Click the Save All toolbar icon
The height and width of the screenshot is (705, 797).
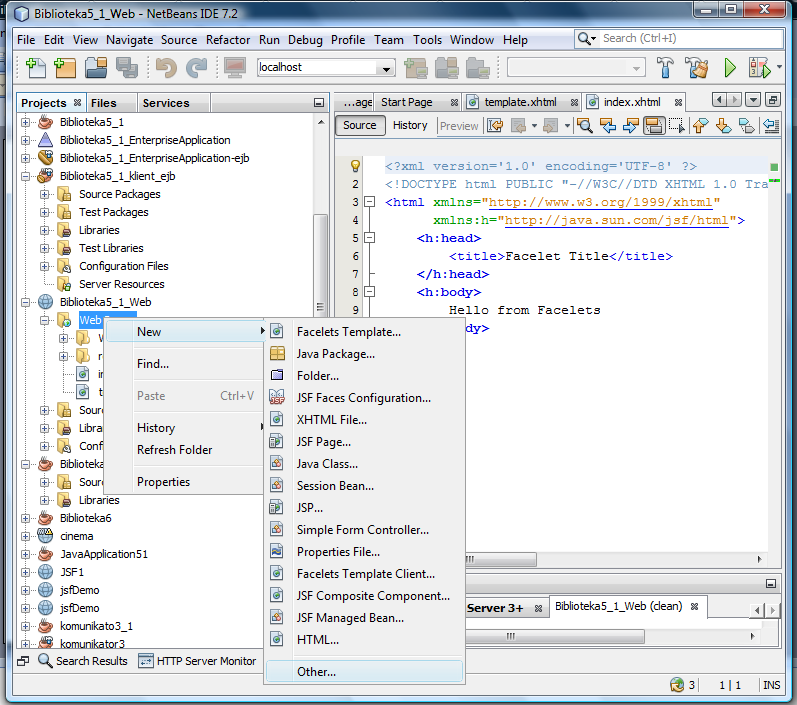(x=127, y=68)
